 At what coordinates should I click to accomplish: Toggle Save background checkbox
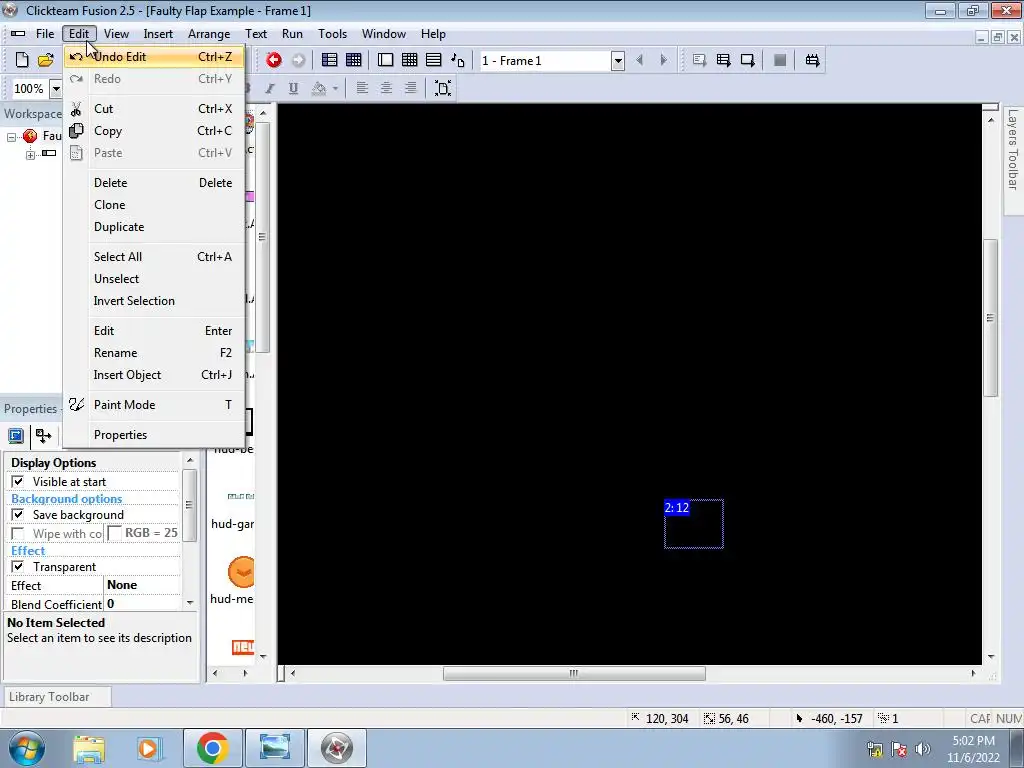(x=18, y=515)
